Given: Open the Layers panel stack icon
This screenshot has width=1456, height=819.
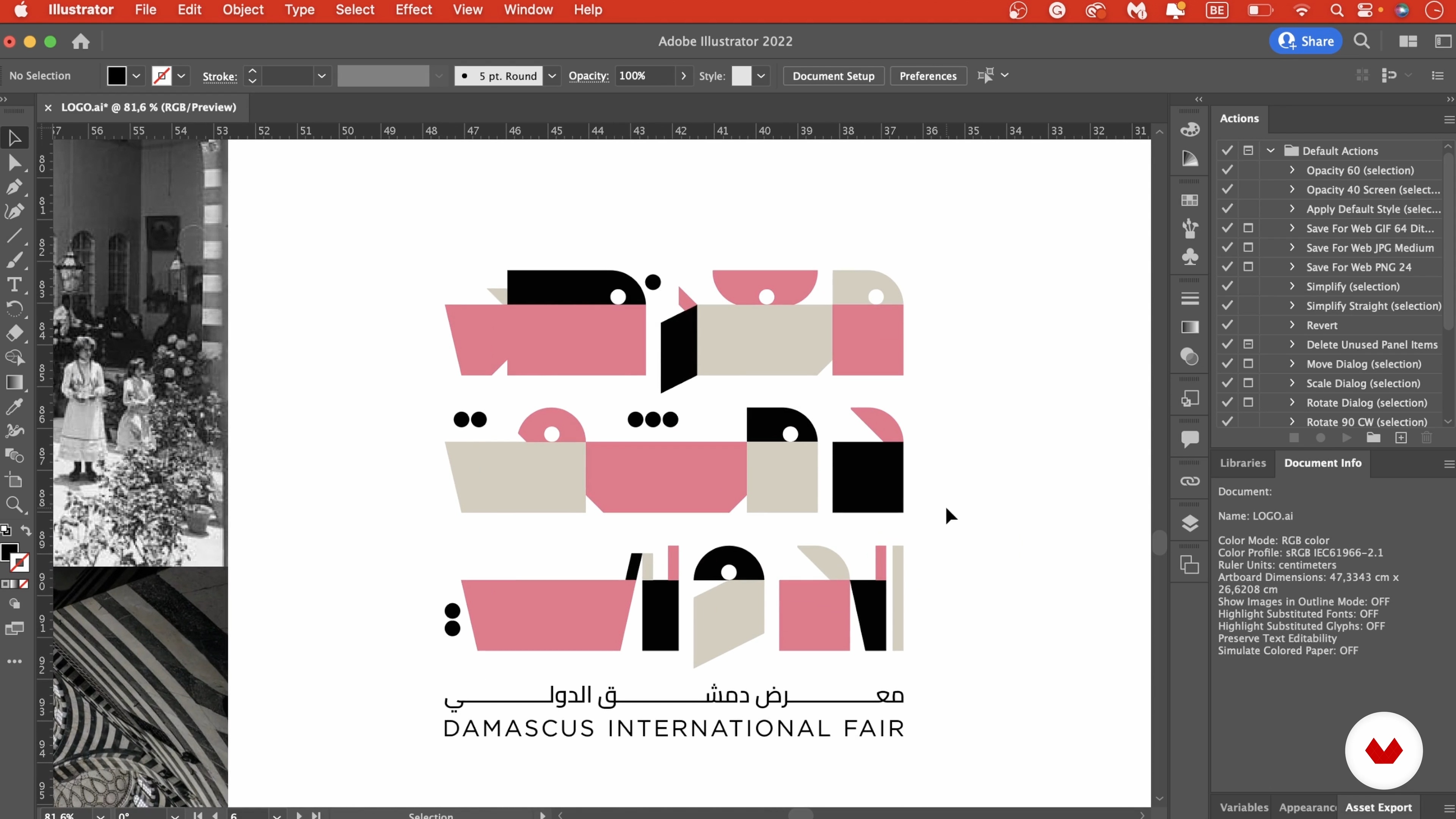Looking at the screenshot, I should pos(1190,523).
